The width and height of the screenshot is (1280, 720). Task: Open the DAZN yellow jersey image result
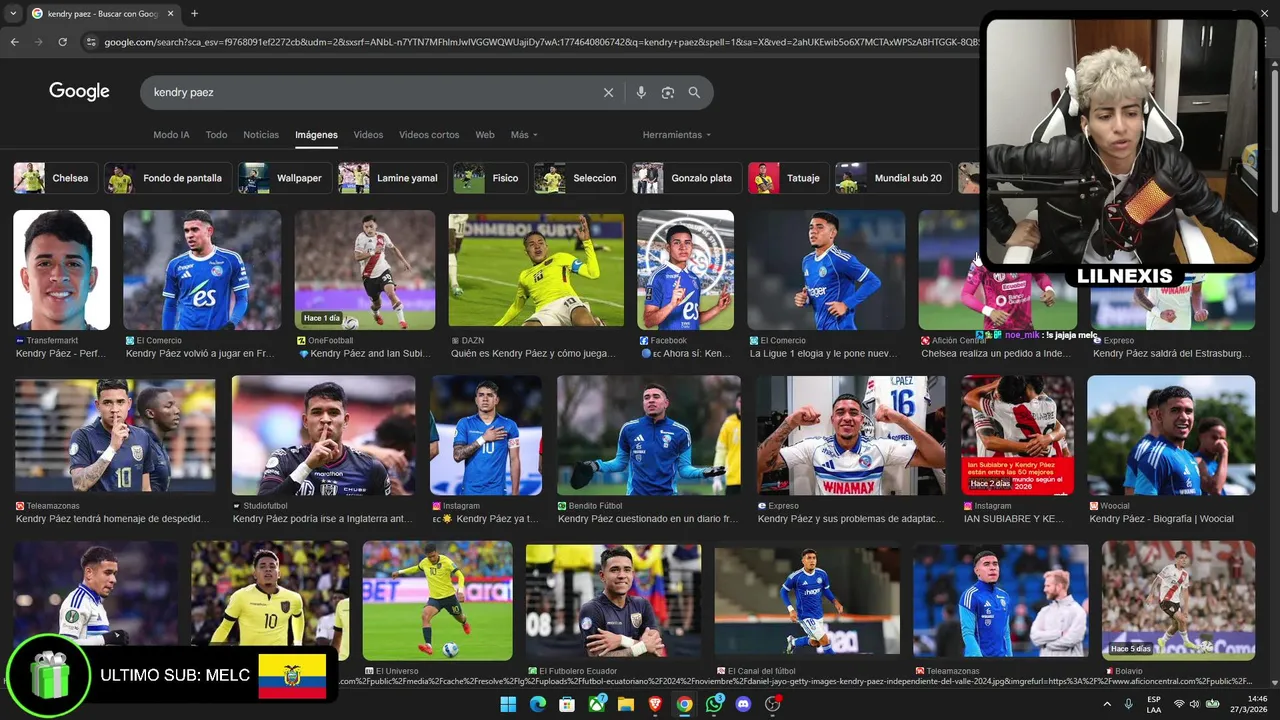pyautogui.click(x=536, y=270)
